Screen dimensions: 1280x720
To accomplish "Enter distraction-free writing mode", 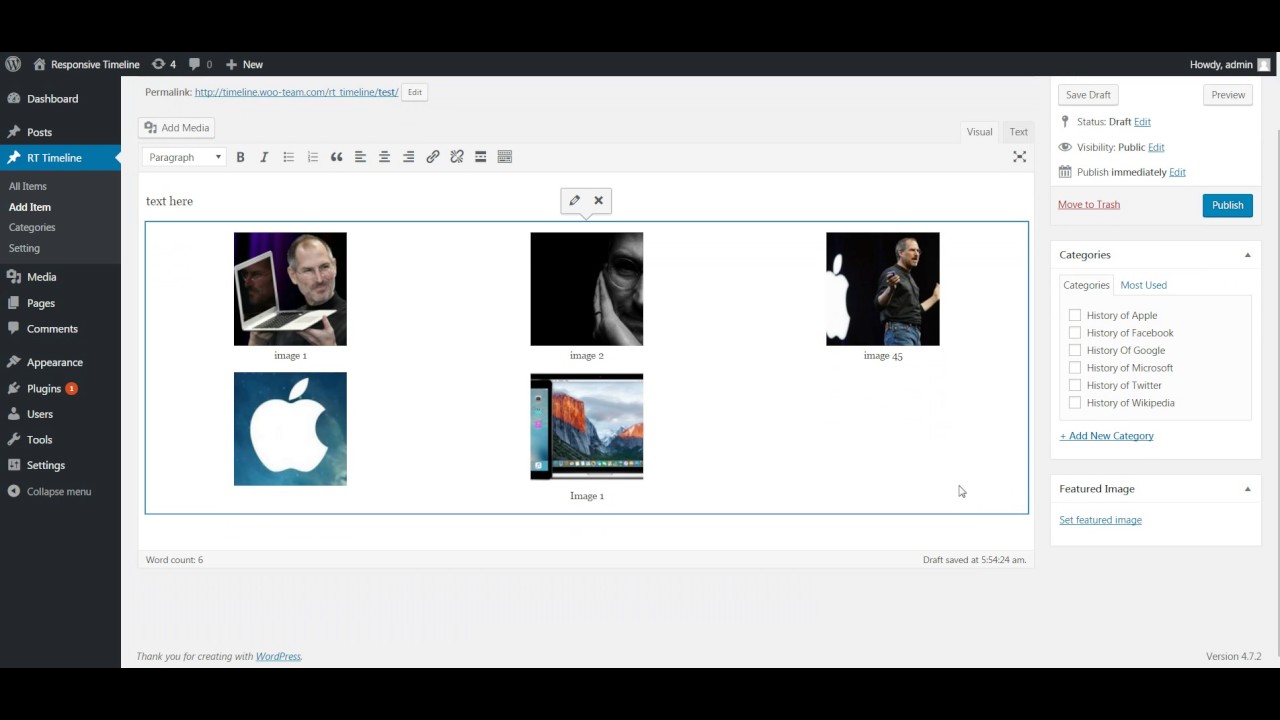I will 1019,157.
